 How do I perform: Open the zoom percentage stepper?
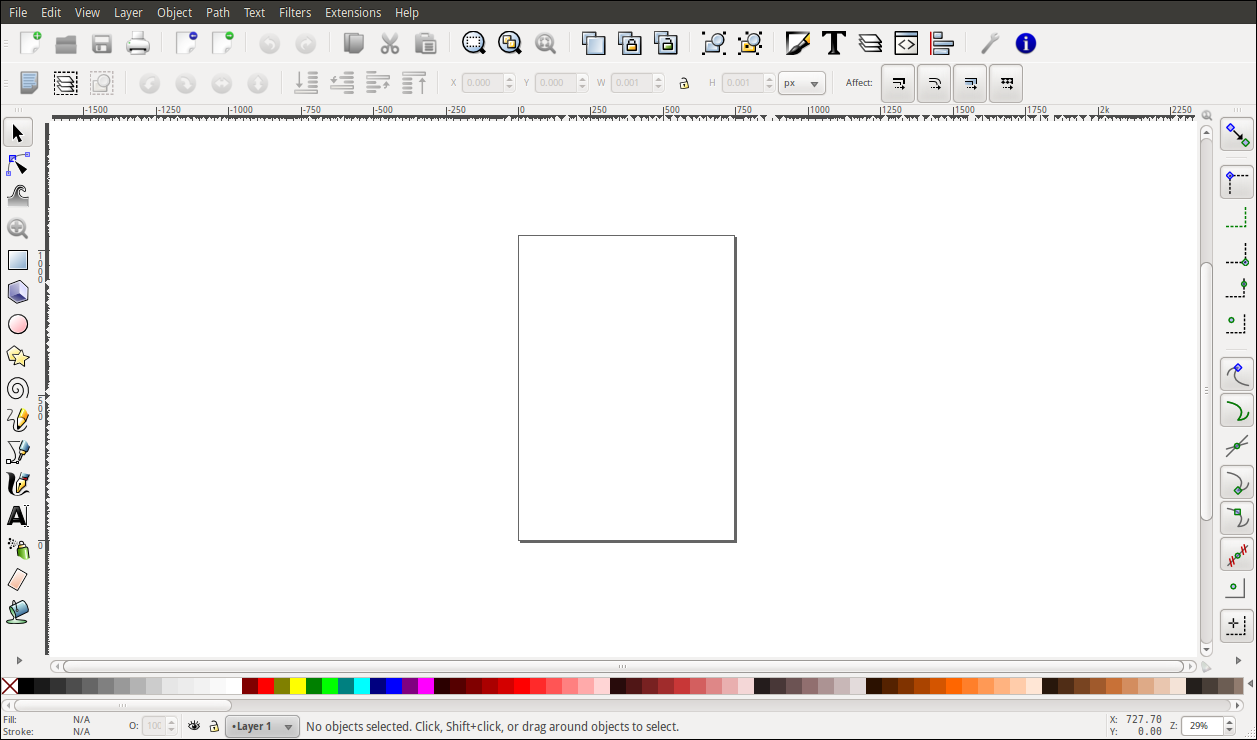pos(1227,726)
